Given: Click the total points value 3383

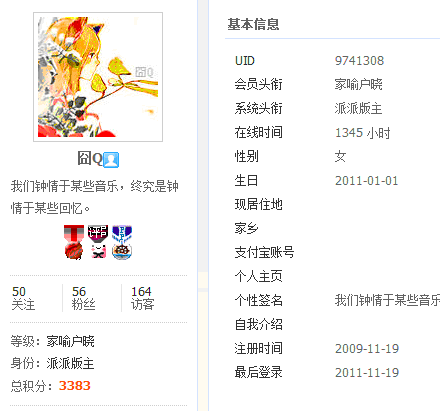Looking at the screenshot, I should (x=75, y=386).
